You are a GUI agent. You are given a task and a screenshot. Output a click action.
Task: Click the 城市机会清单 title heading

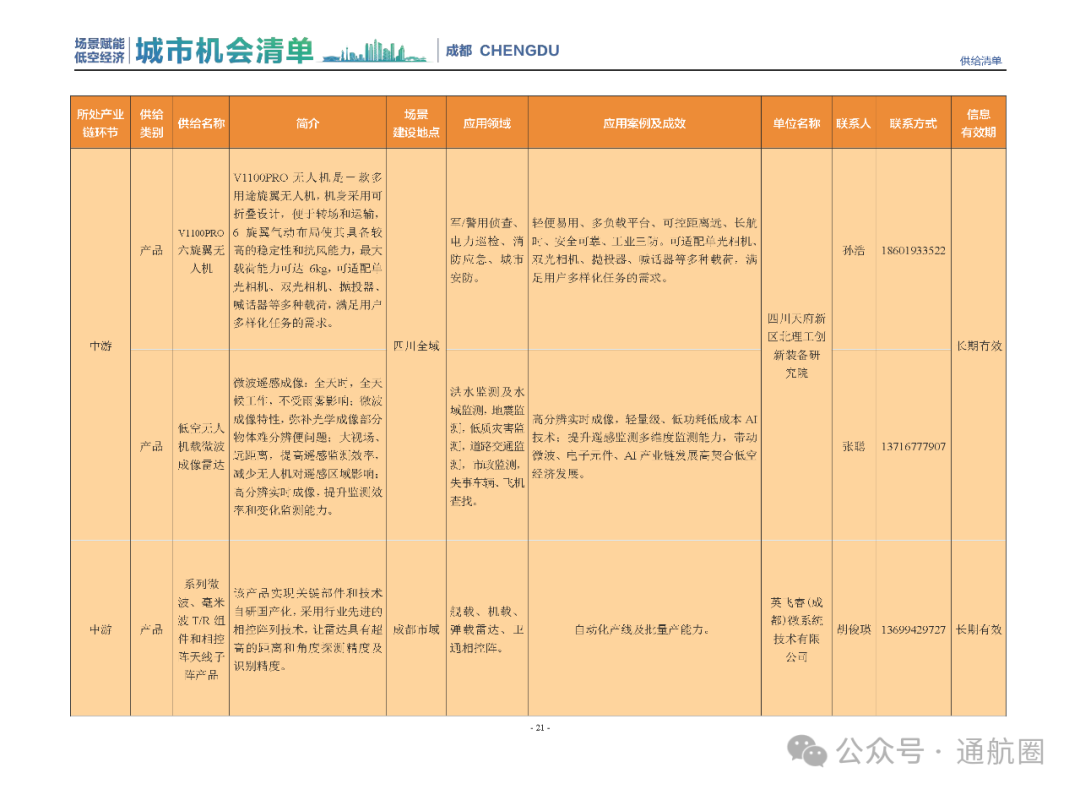point(224,51)
